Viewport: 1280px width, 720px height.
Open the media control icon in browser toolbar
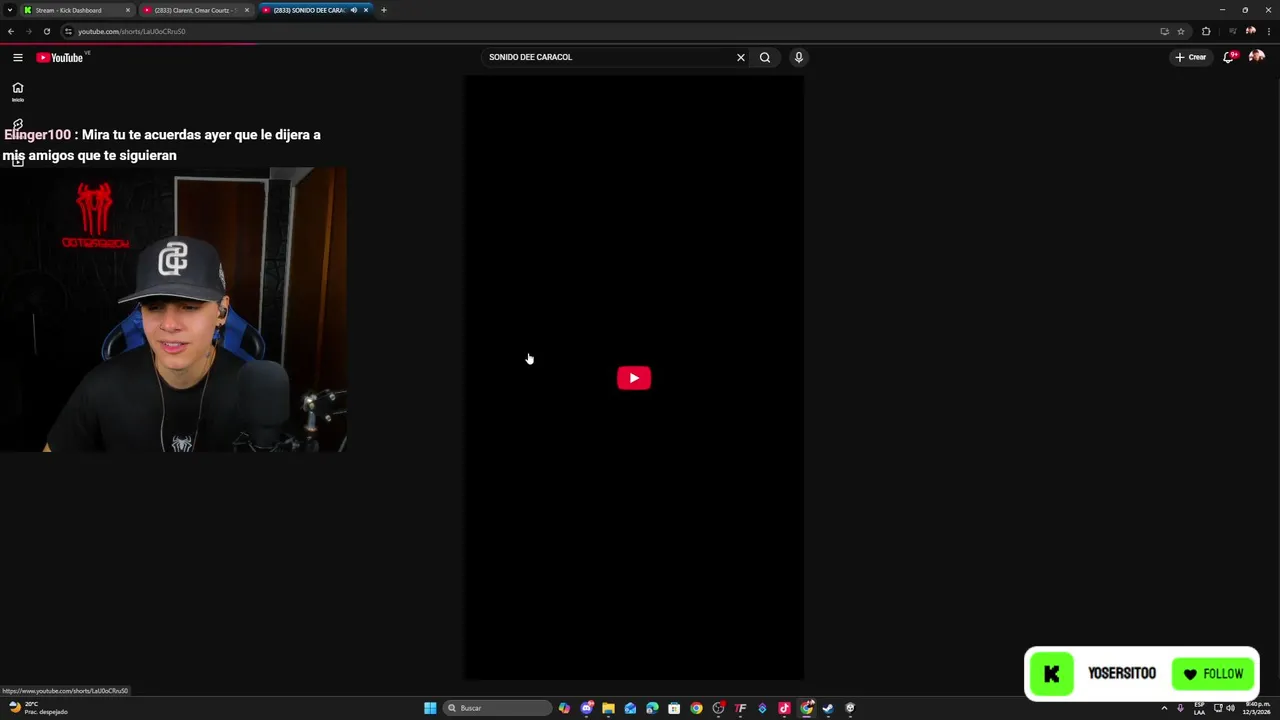(1233, 31)
